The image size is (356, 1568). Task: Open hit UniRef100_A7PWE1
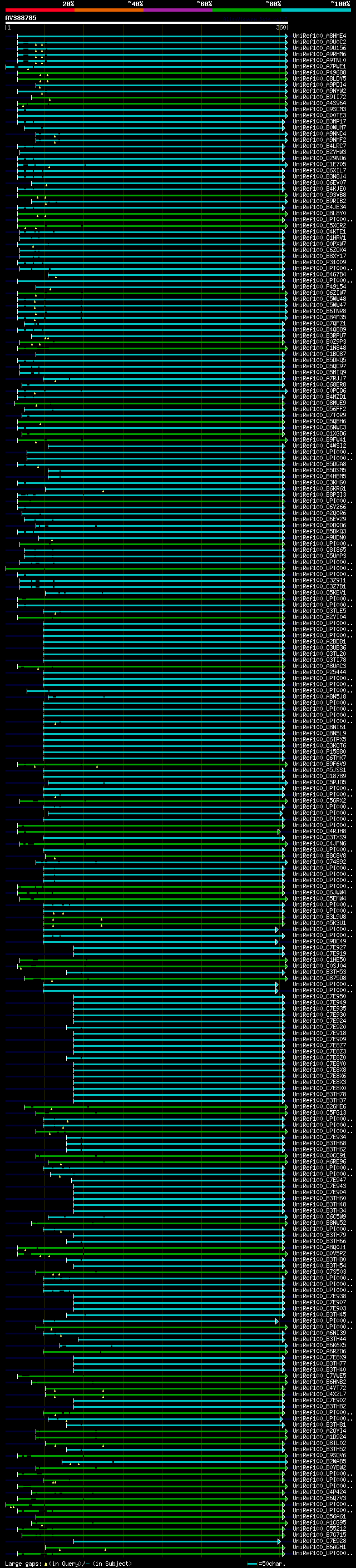319,66
